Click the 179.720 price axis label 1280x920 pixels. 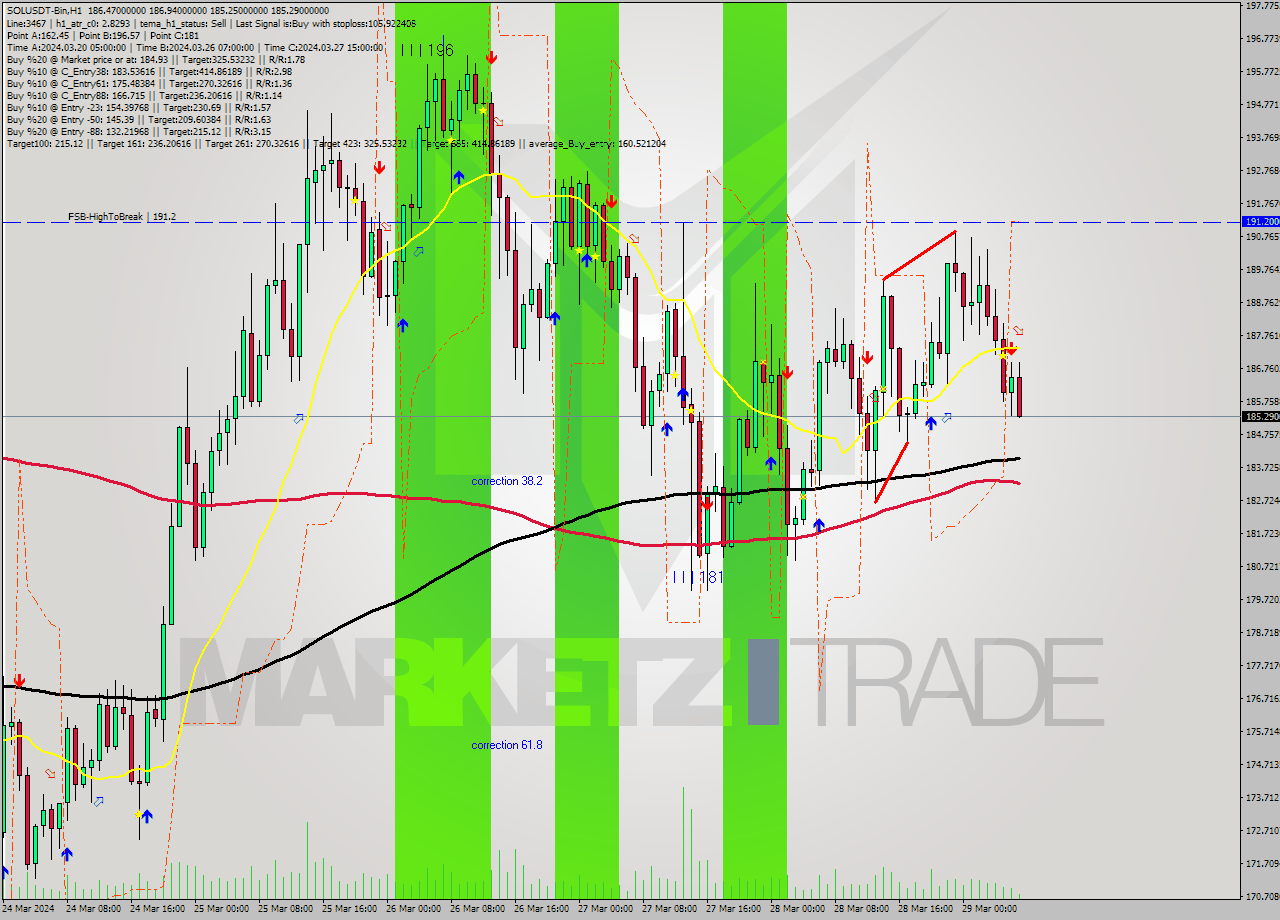[x=1262, y=600]
